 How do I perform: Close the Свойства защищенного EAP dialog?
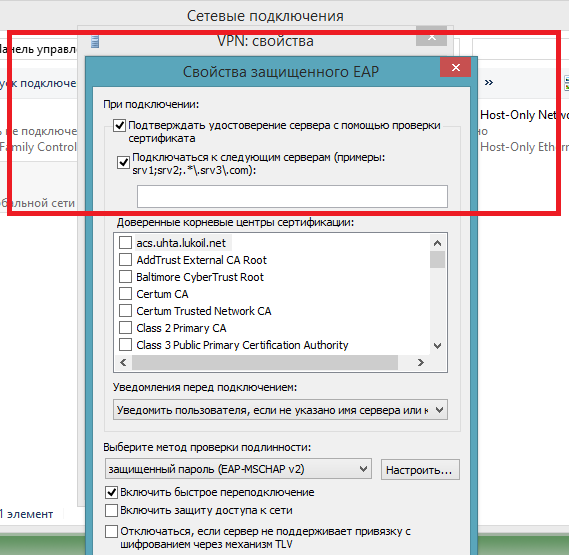pos(456,67)
